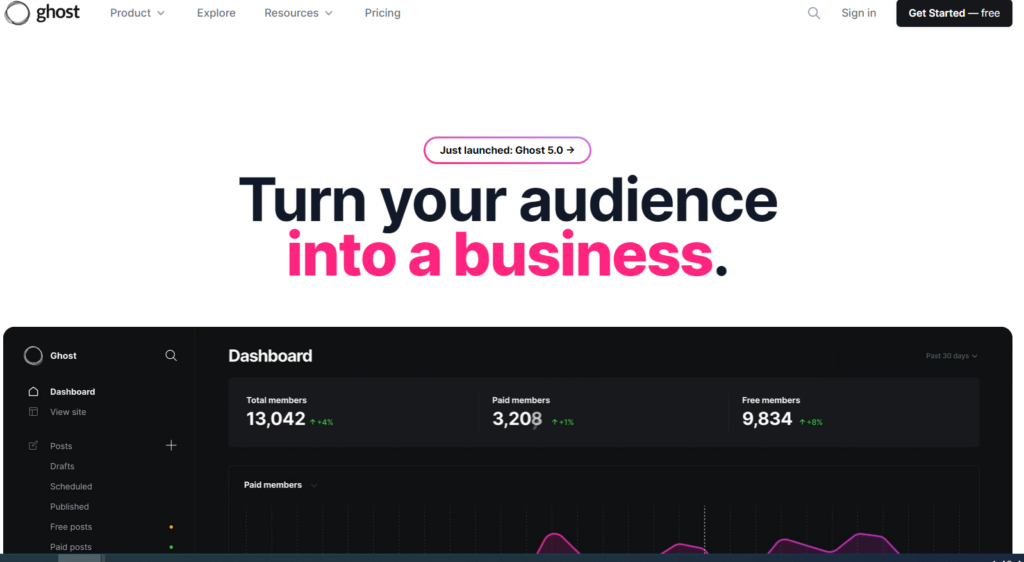Open the Just launched: Ghost 5.0 announcement
This screenshot has width=1024, height=562.
[x=507, y=150]
